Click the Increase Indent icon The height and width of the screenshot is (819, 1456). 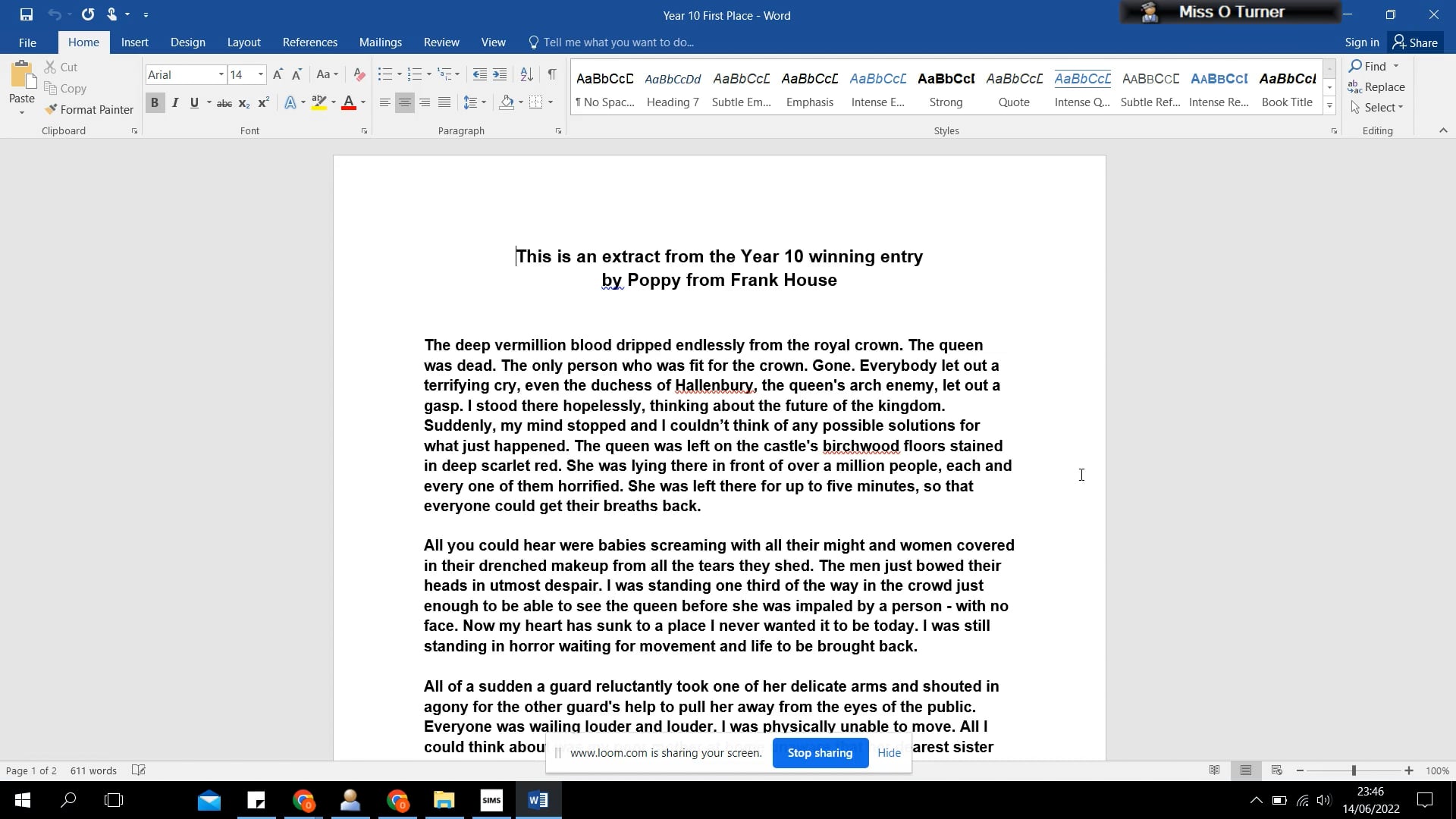point(500,74)
